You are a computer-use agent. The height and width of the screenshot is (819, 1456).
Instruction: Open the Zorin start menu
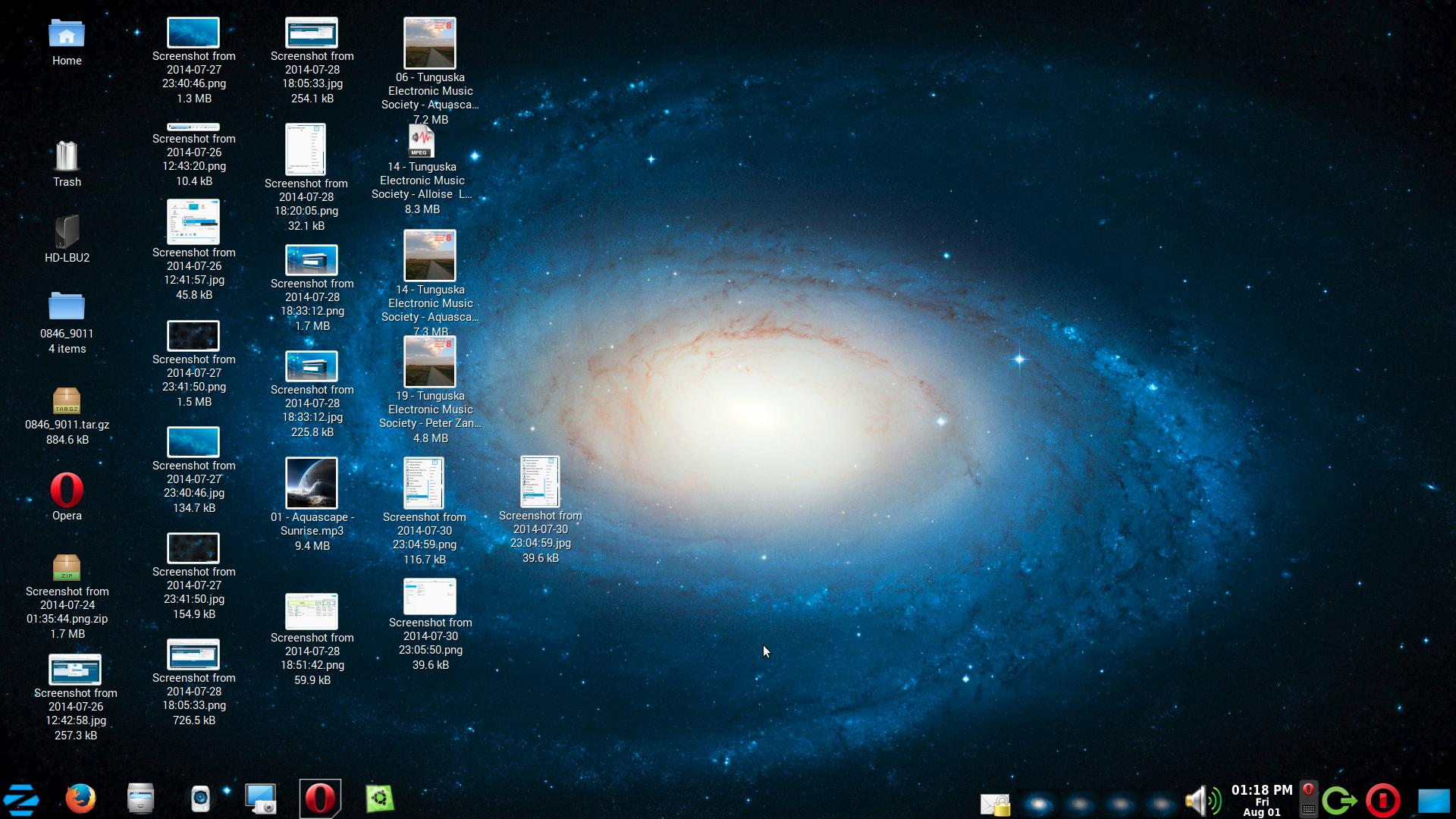[21, 799]
